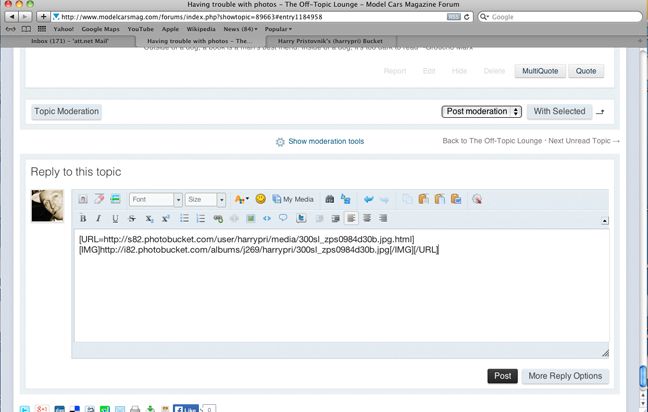The height and width of the screenshot is (412, 648).
Task: Click the remove format eraser icon
Action: [99, 199]
